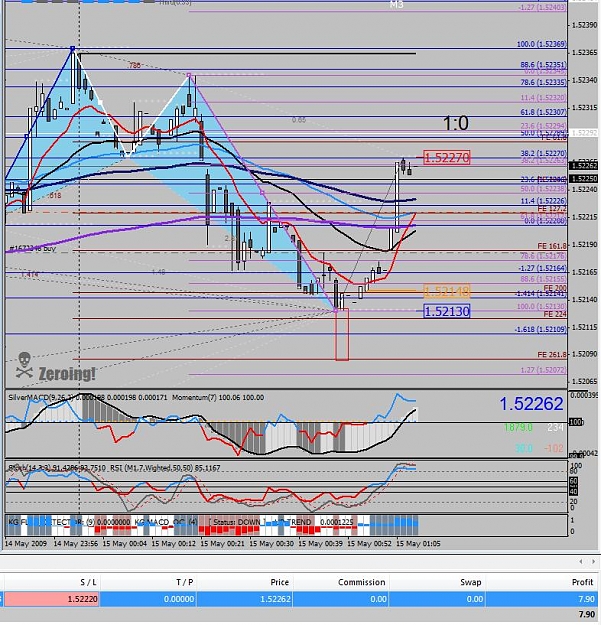The height and width of the screenshot is (625, 601).
Task: Click the Status: DOWN indicator text
Action: [x=237, y=522]
